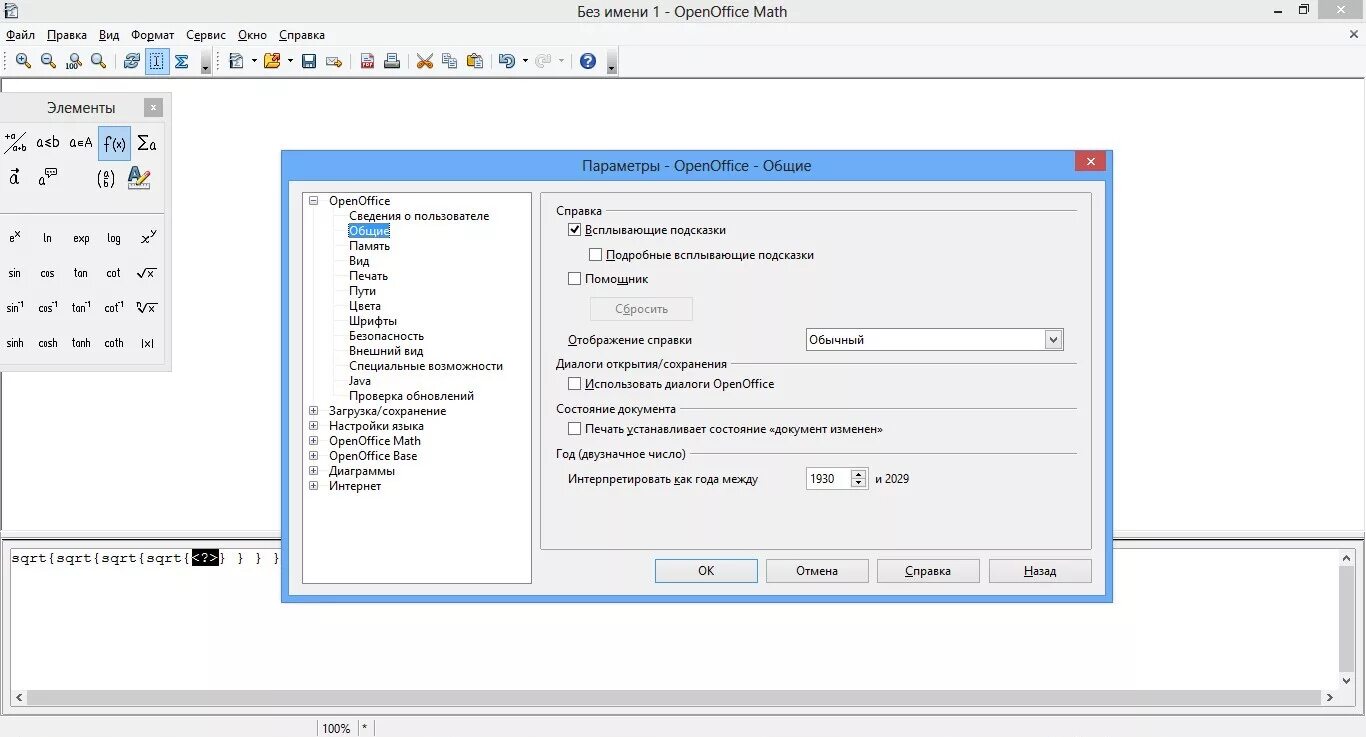Check Печать устанавливает состояние «документ изменен»
Screen dimensions: 1366x737
575,429
